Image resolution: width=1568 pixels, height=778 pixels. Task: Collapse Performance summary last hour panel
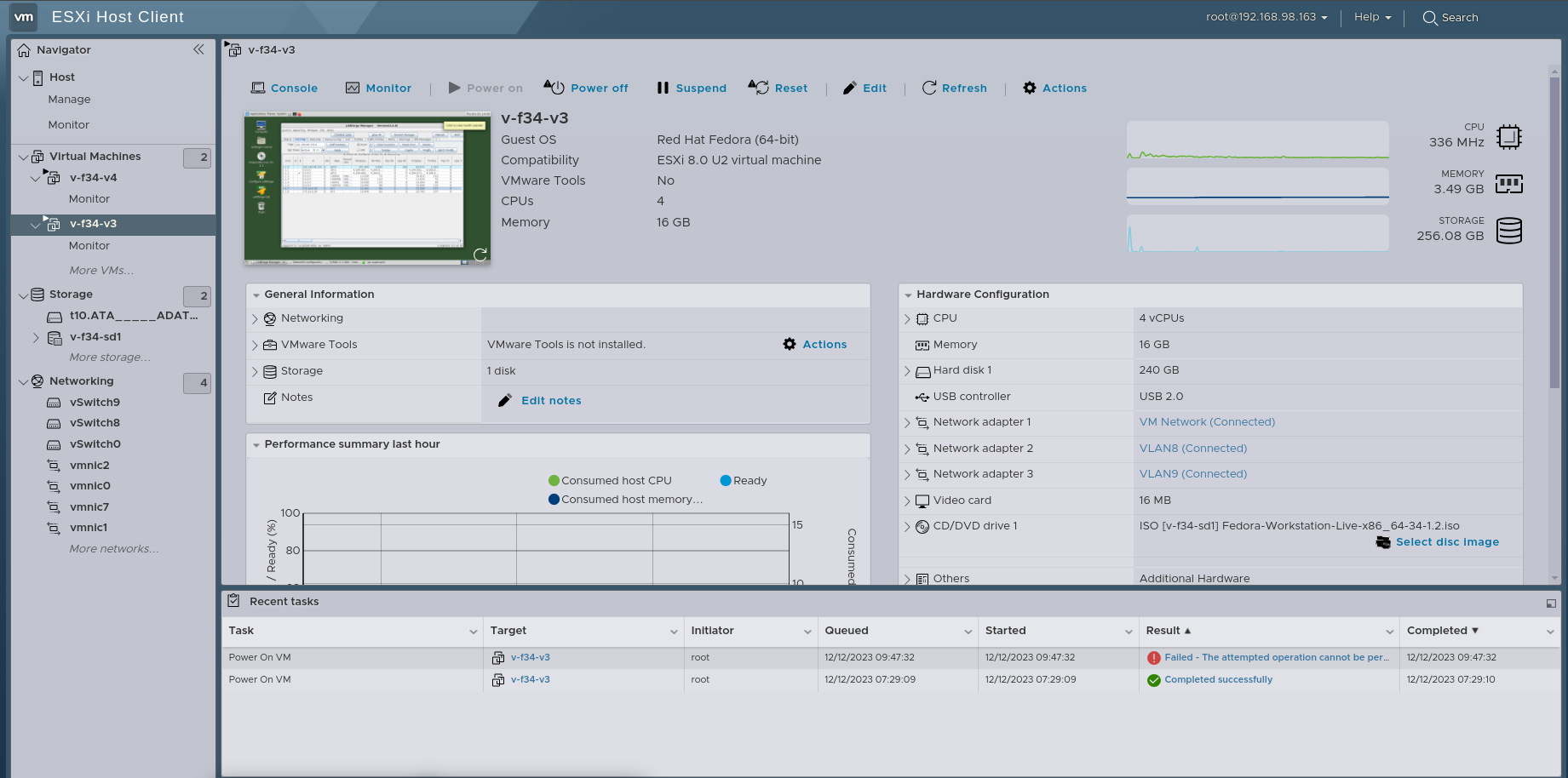point(256,444)
